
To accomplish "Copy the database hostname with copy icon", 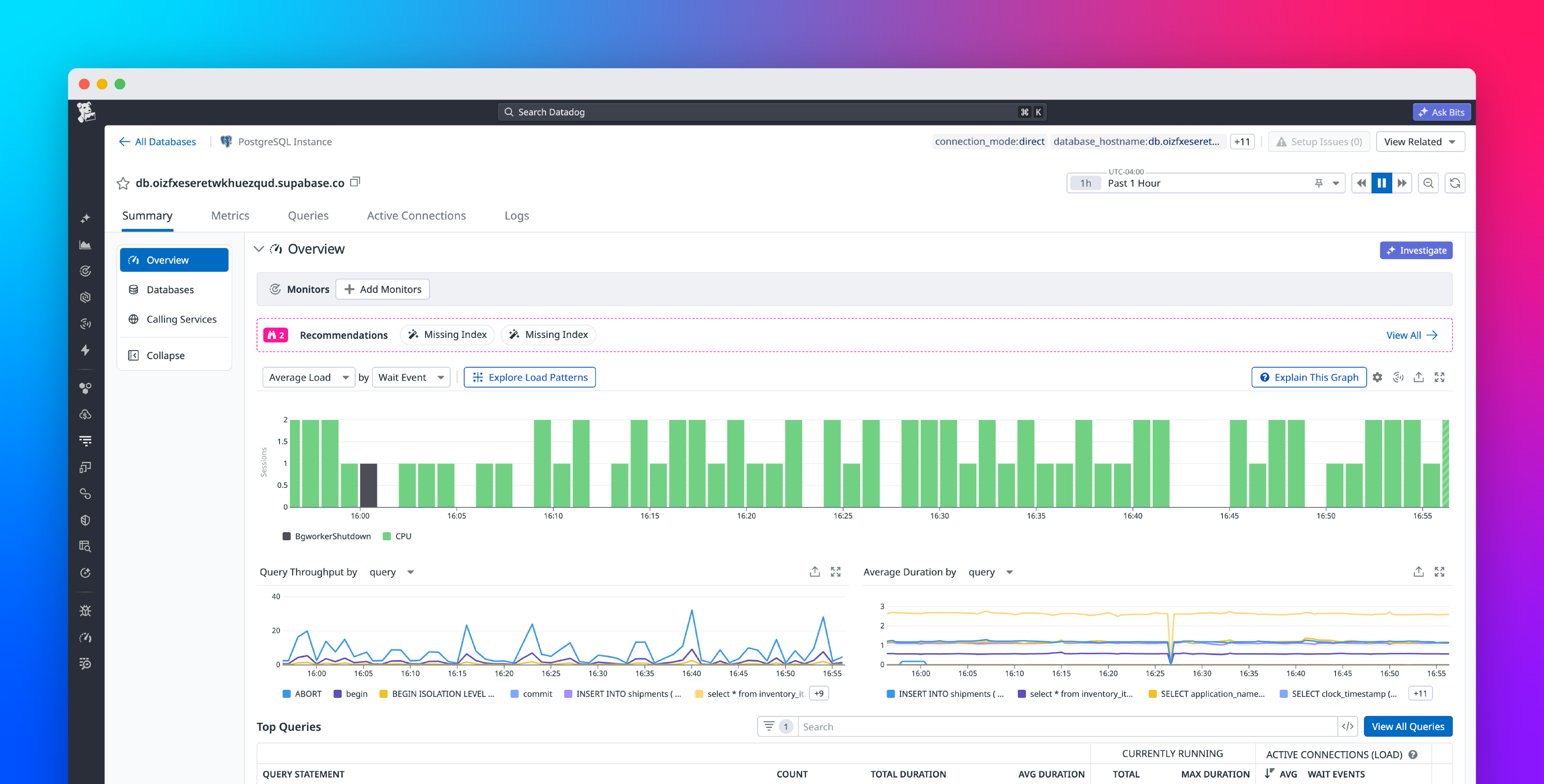I will pyautogui.click(x=355, y=182).
